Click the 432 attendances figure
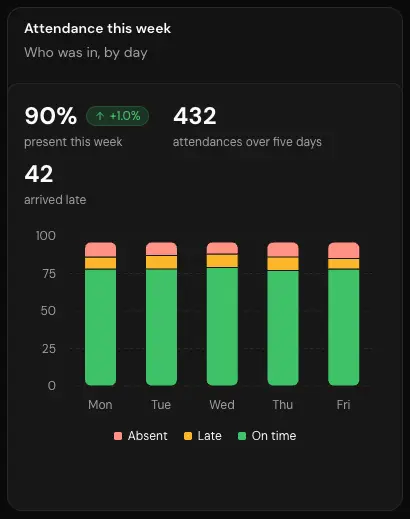 (x=195, y=116)
